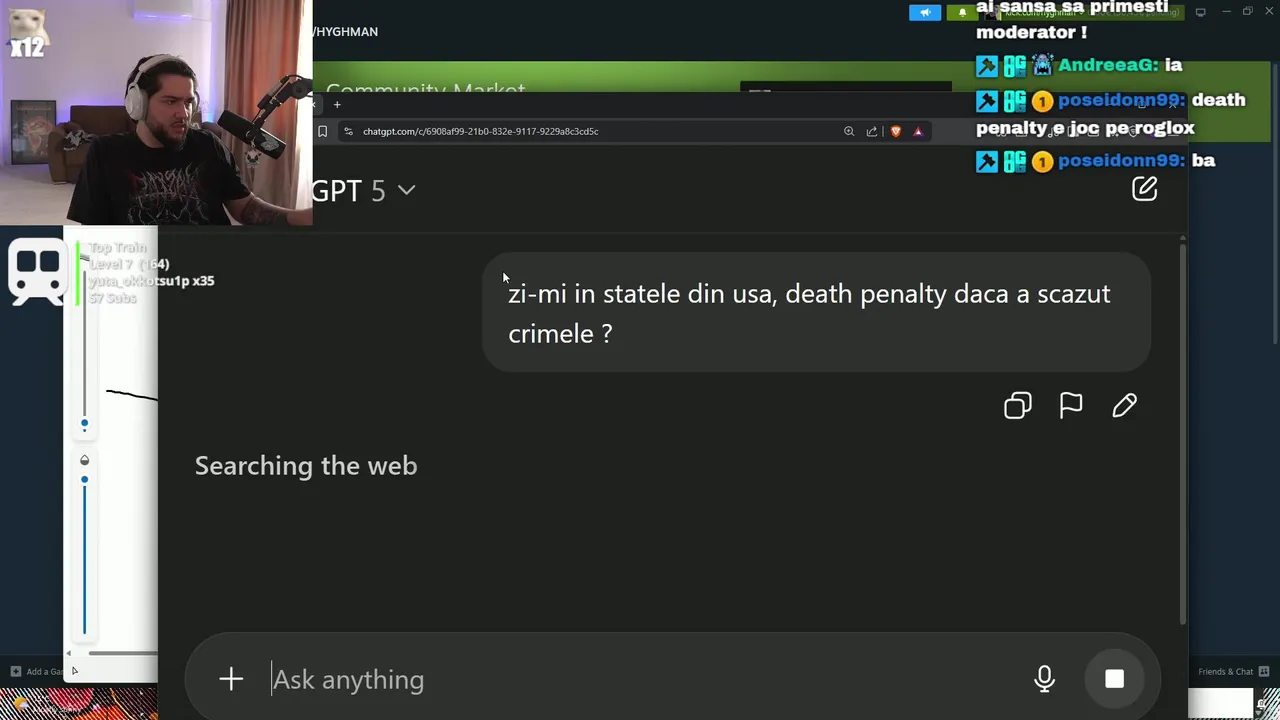The image size is (1280, 720).
Task: Click the green bell notifications button
Action: pos(960,12)
